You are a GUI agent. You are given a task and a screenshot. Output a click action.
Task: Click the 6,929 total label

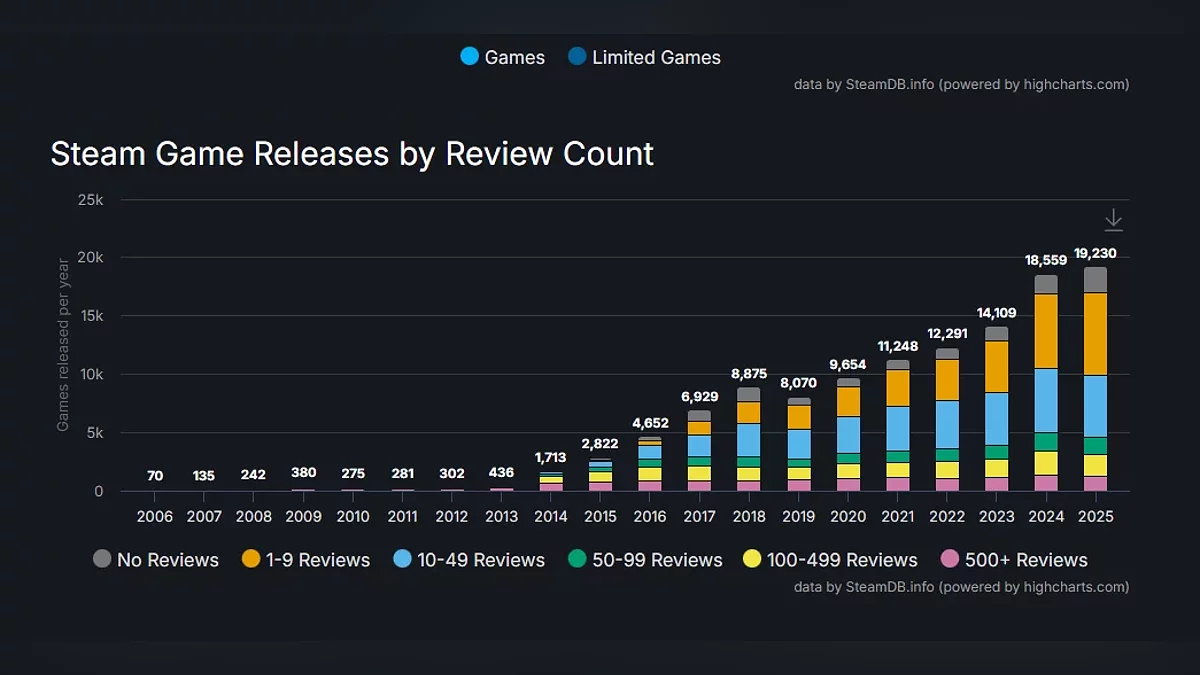[x=700, y=396]
